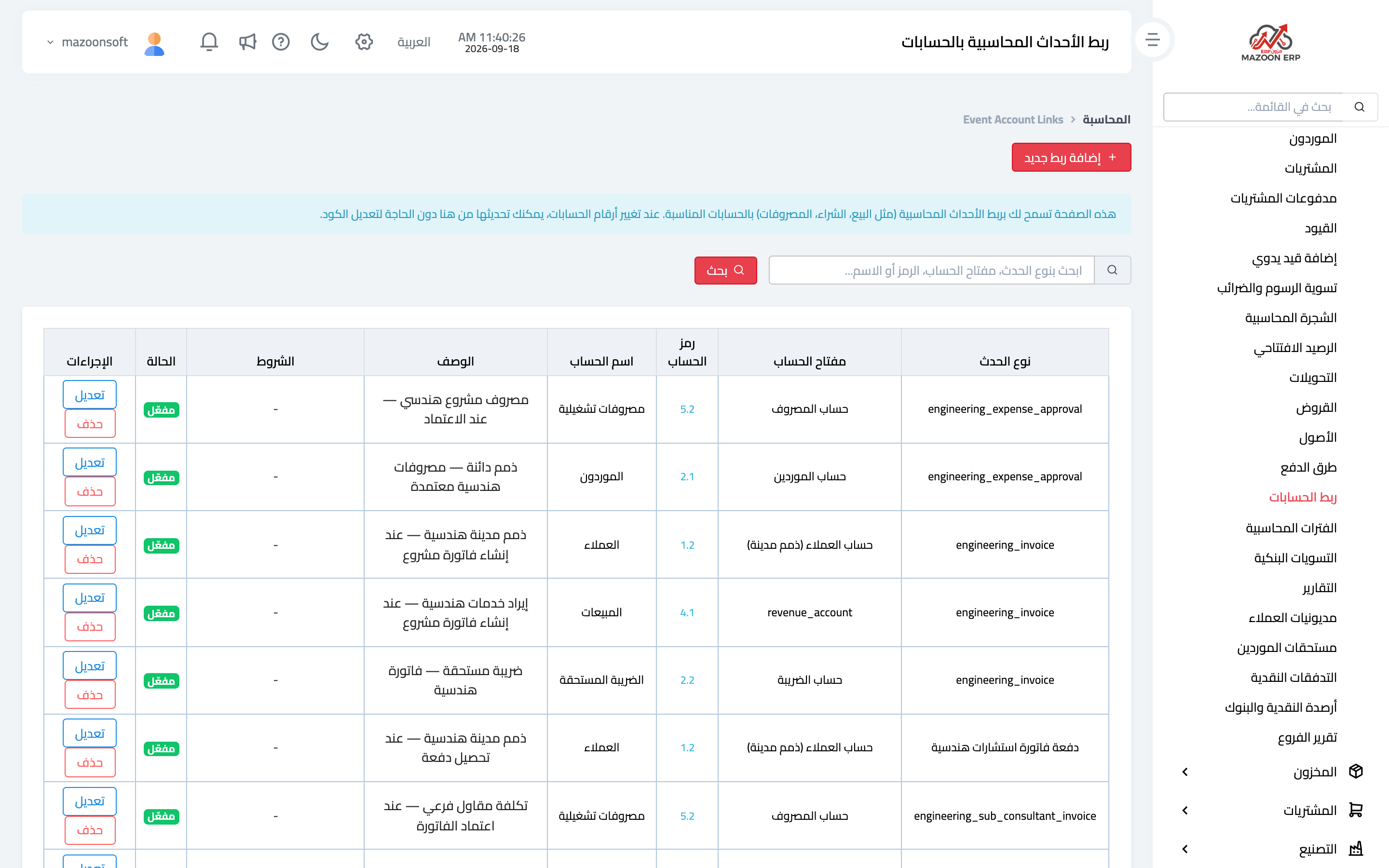Open الموردون in the sidebar
This screenshot has width=1389, height=868.
(1313, 138)
